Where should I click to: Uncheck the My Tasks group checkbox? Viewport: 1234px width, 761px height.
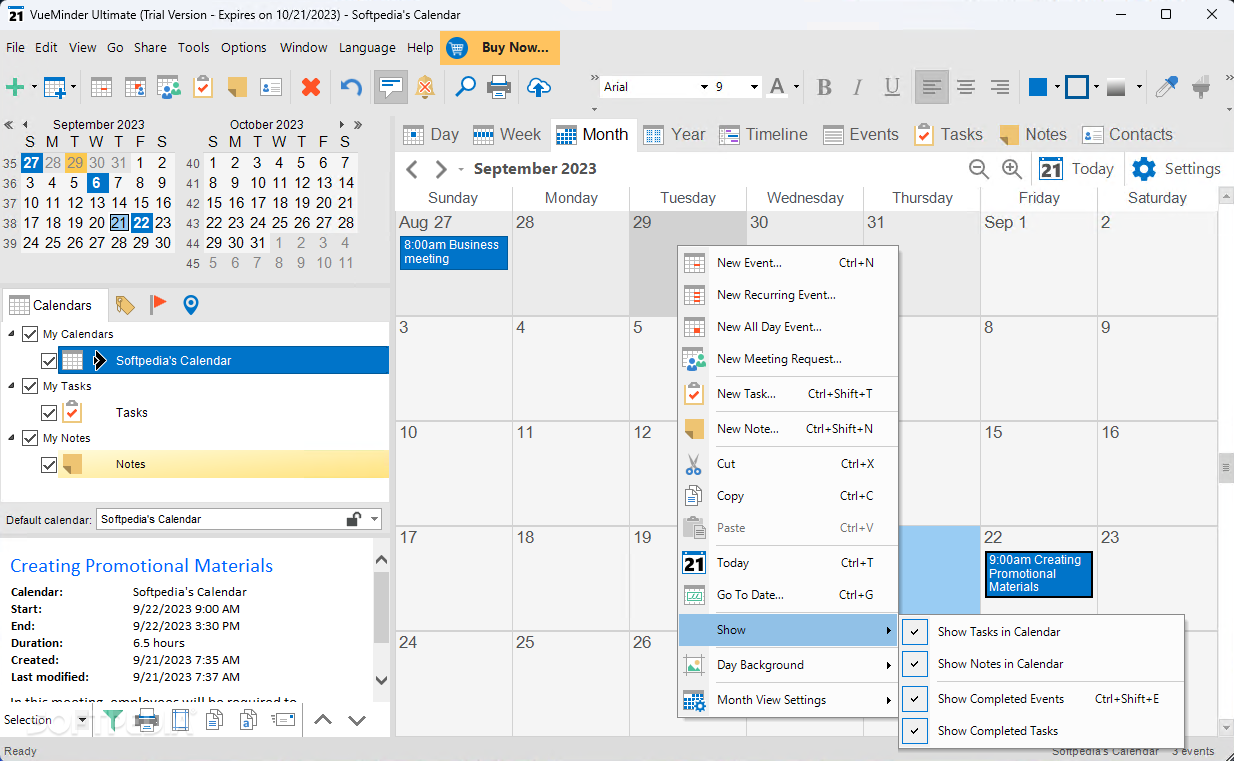(30, 386)
